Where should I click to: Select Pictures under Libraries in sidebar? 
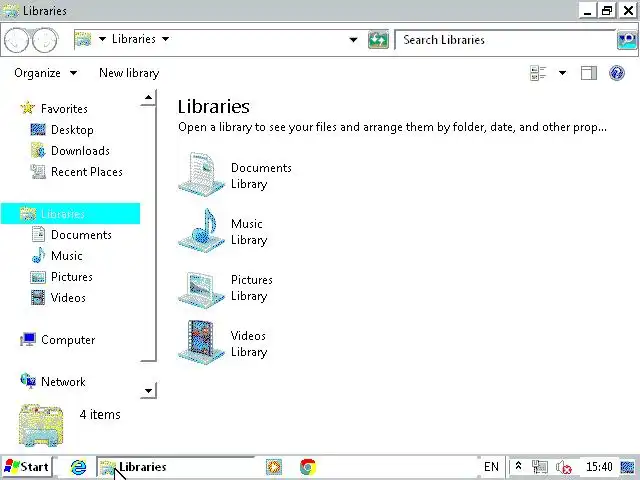[x=62, y=277]
